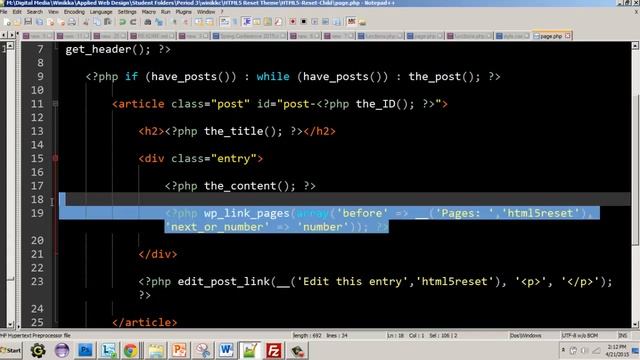Switch to FileZilla in the taskbar
Image resolution: width=640 pixels, height=360 pixels.
[273, 350]
